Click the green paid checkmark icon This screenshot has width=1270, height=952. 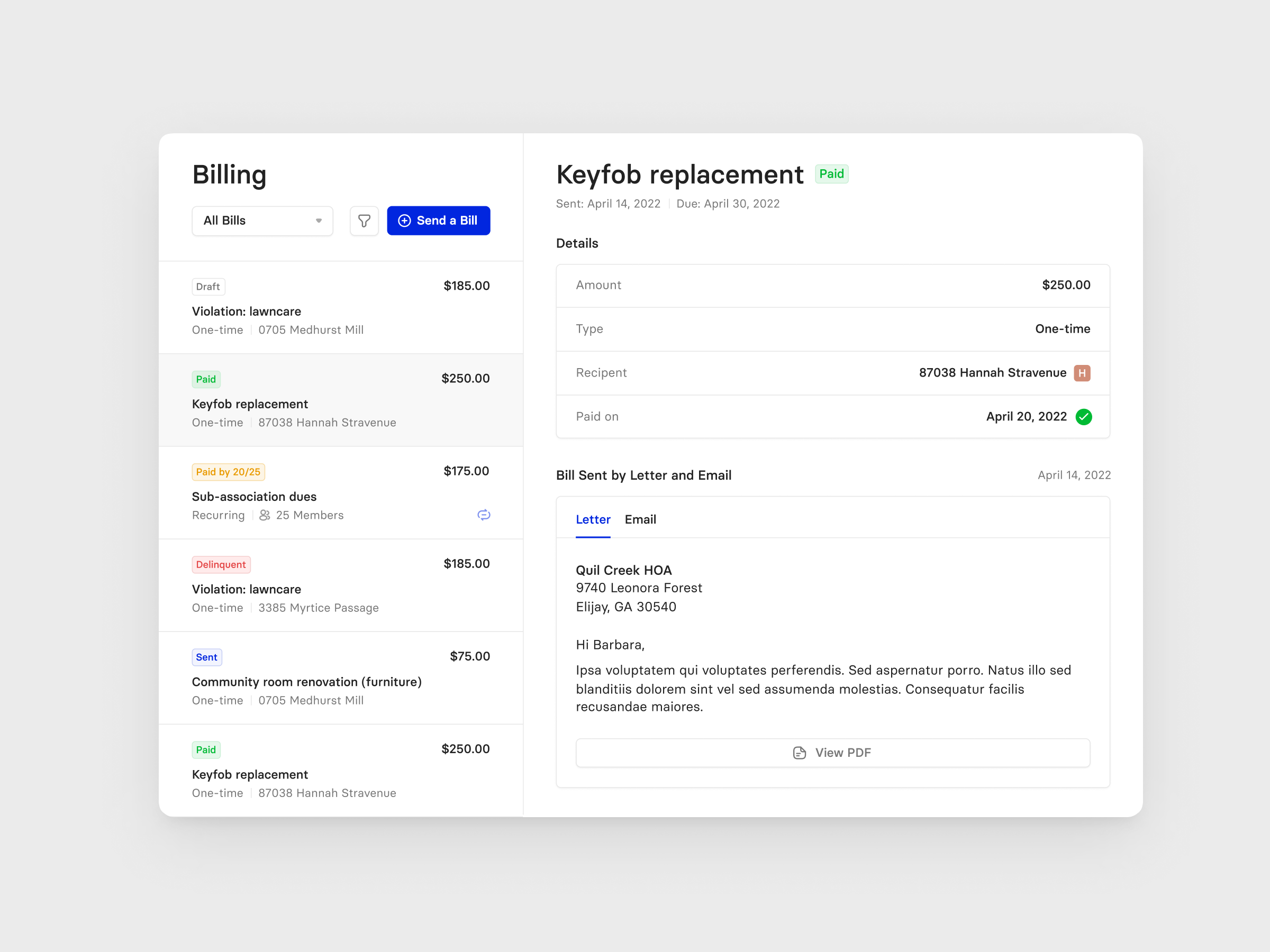[1083, 417]
